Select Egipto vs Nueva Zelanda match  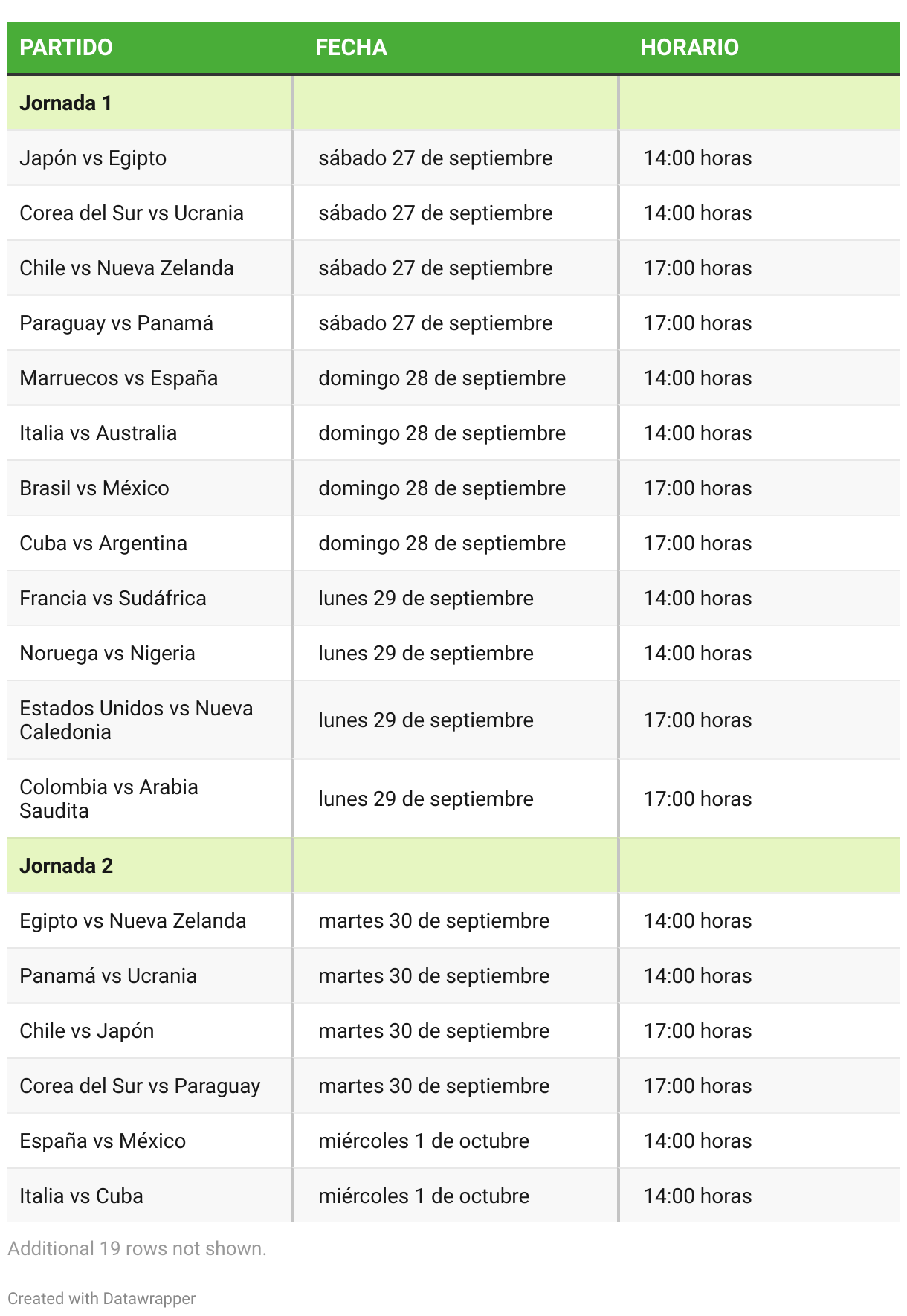132,921
